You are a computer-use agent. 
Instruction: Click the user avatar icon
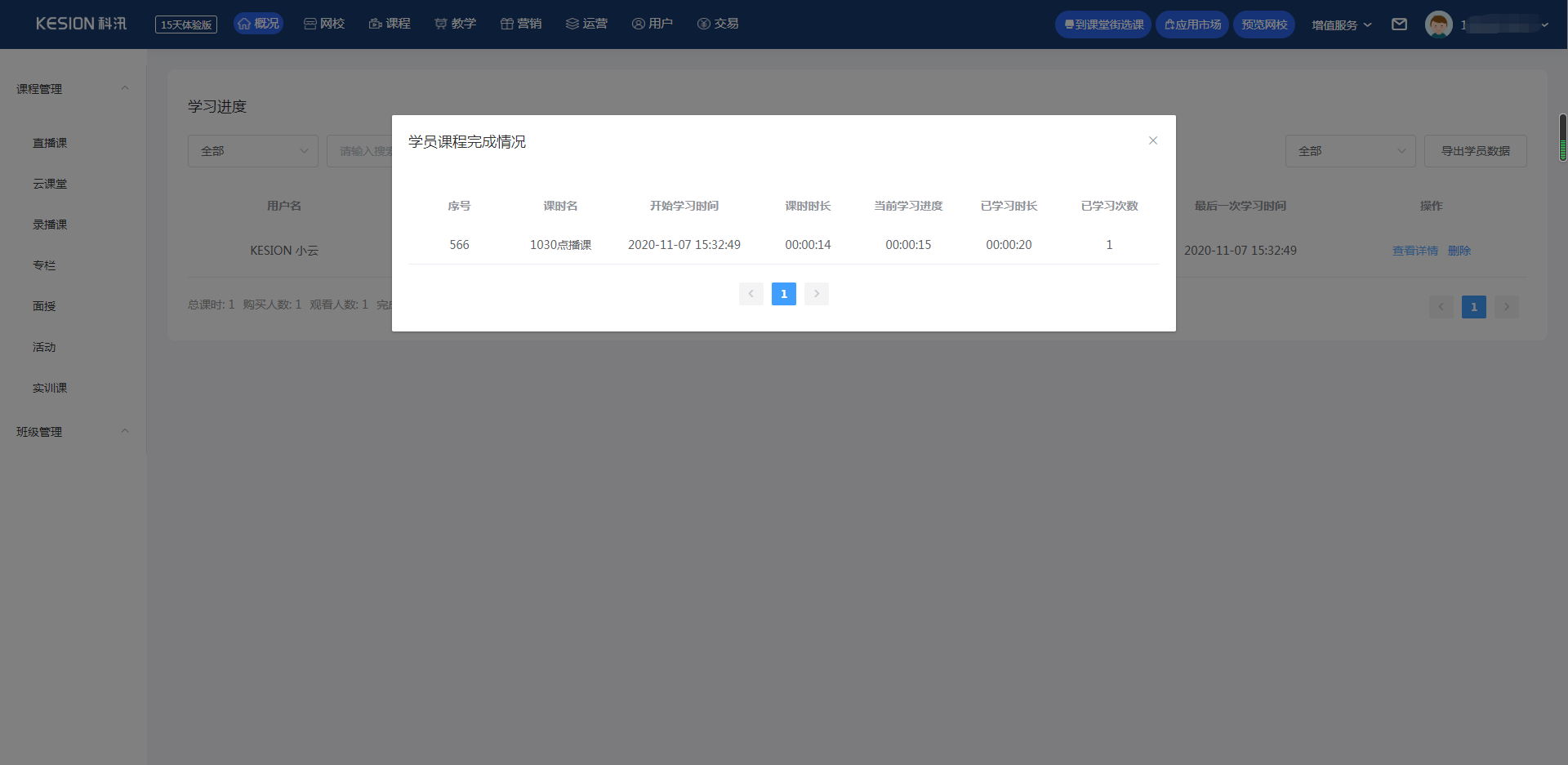point(1438,24)
